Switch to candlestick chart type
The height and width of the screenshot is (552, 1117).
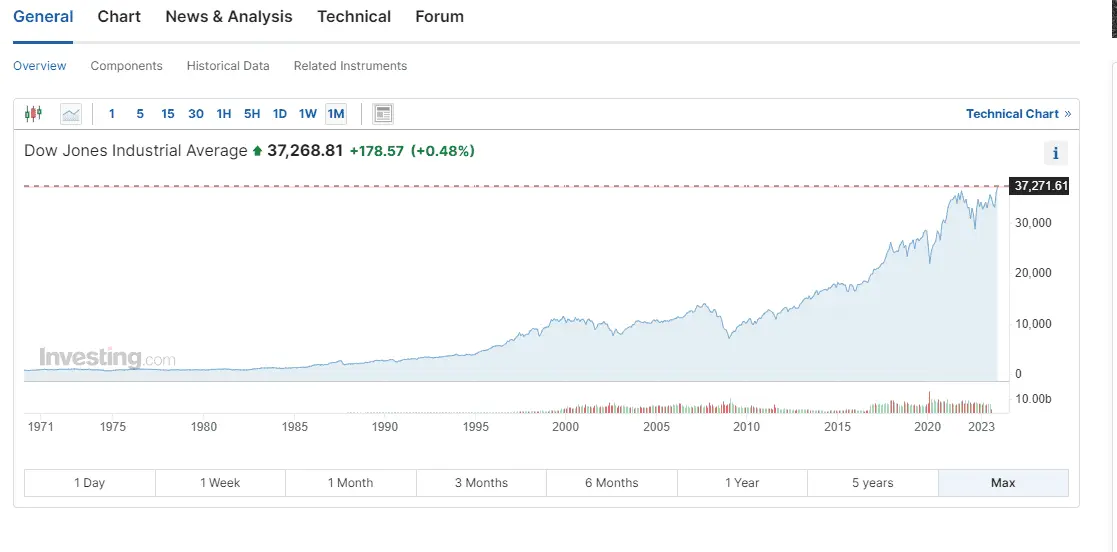coord(34,114)
